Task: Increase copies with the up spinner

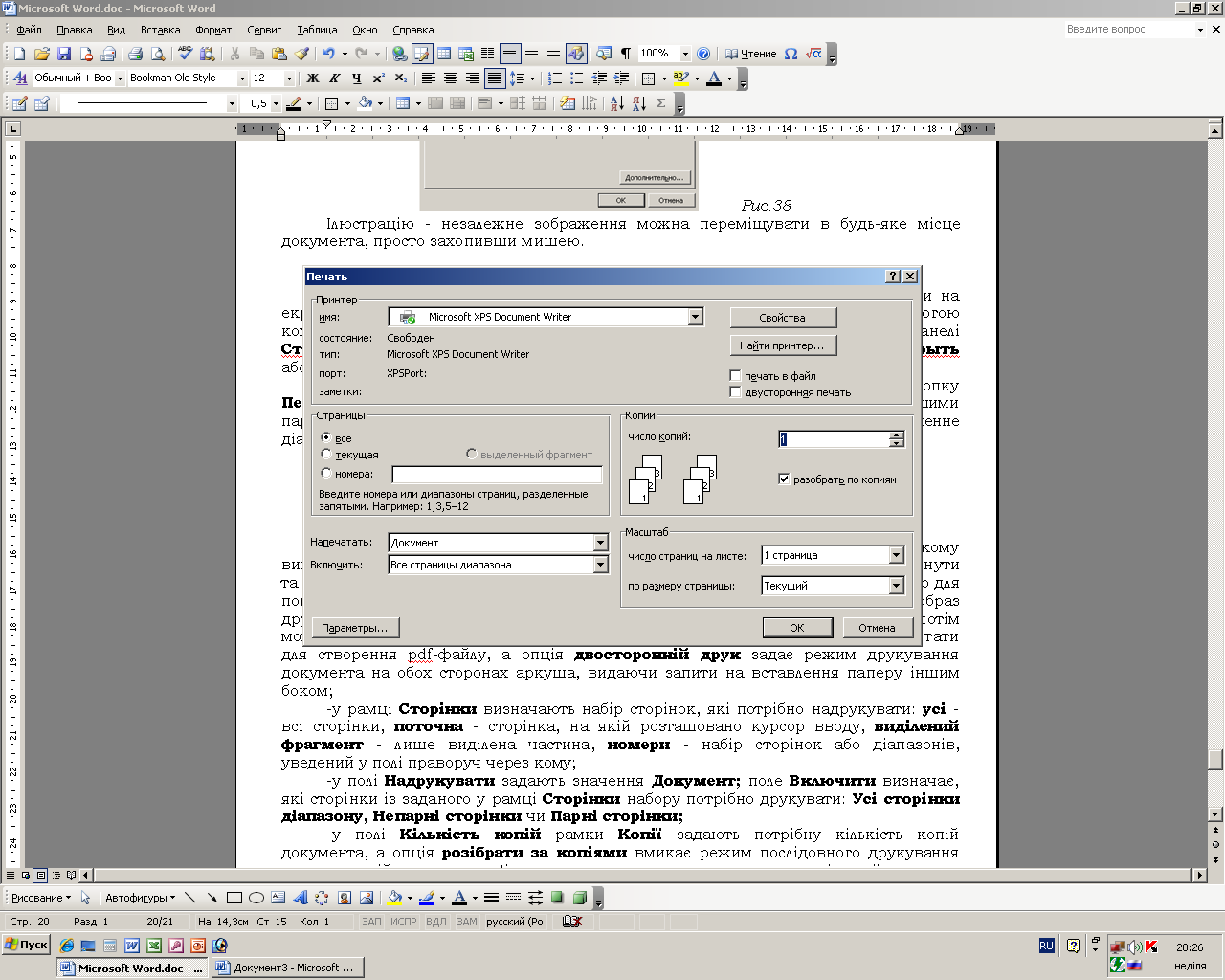Action: pos(896,434)
